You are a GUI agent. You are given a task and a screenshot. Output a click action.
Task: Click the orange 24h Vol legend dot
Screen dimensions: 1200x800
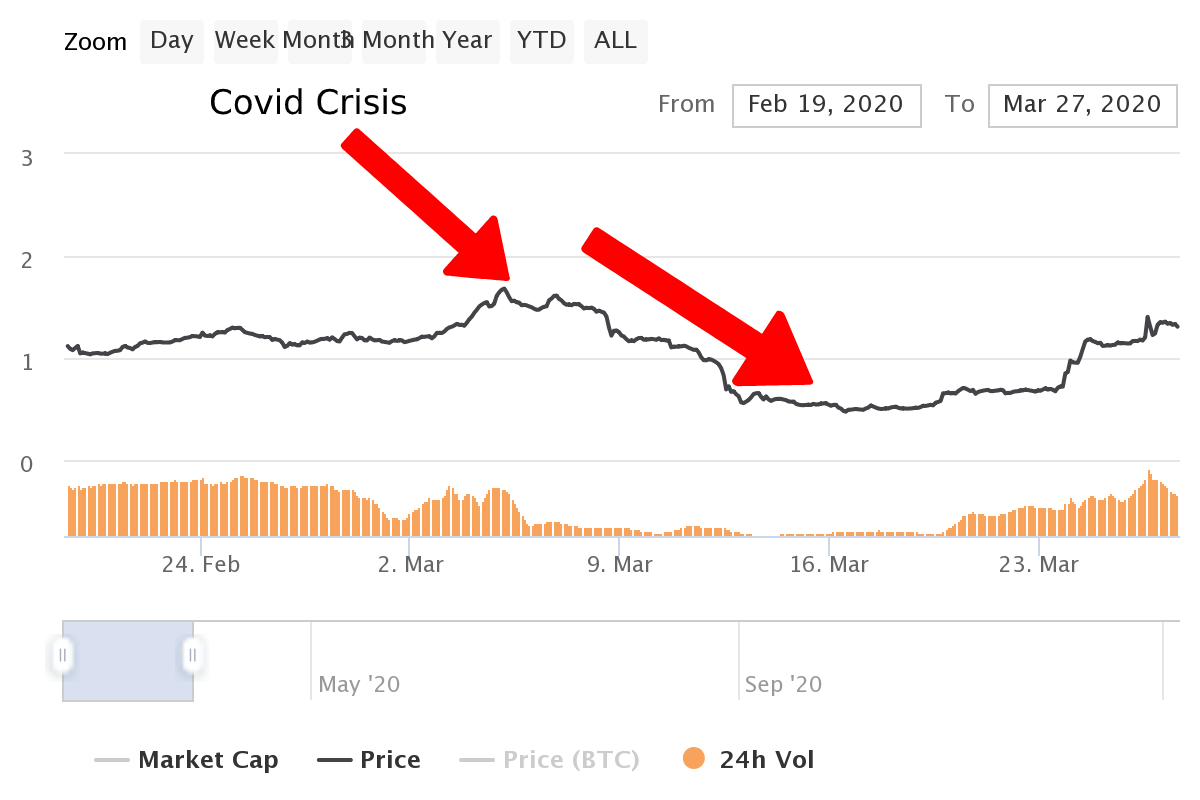coord(694,760)
